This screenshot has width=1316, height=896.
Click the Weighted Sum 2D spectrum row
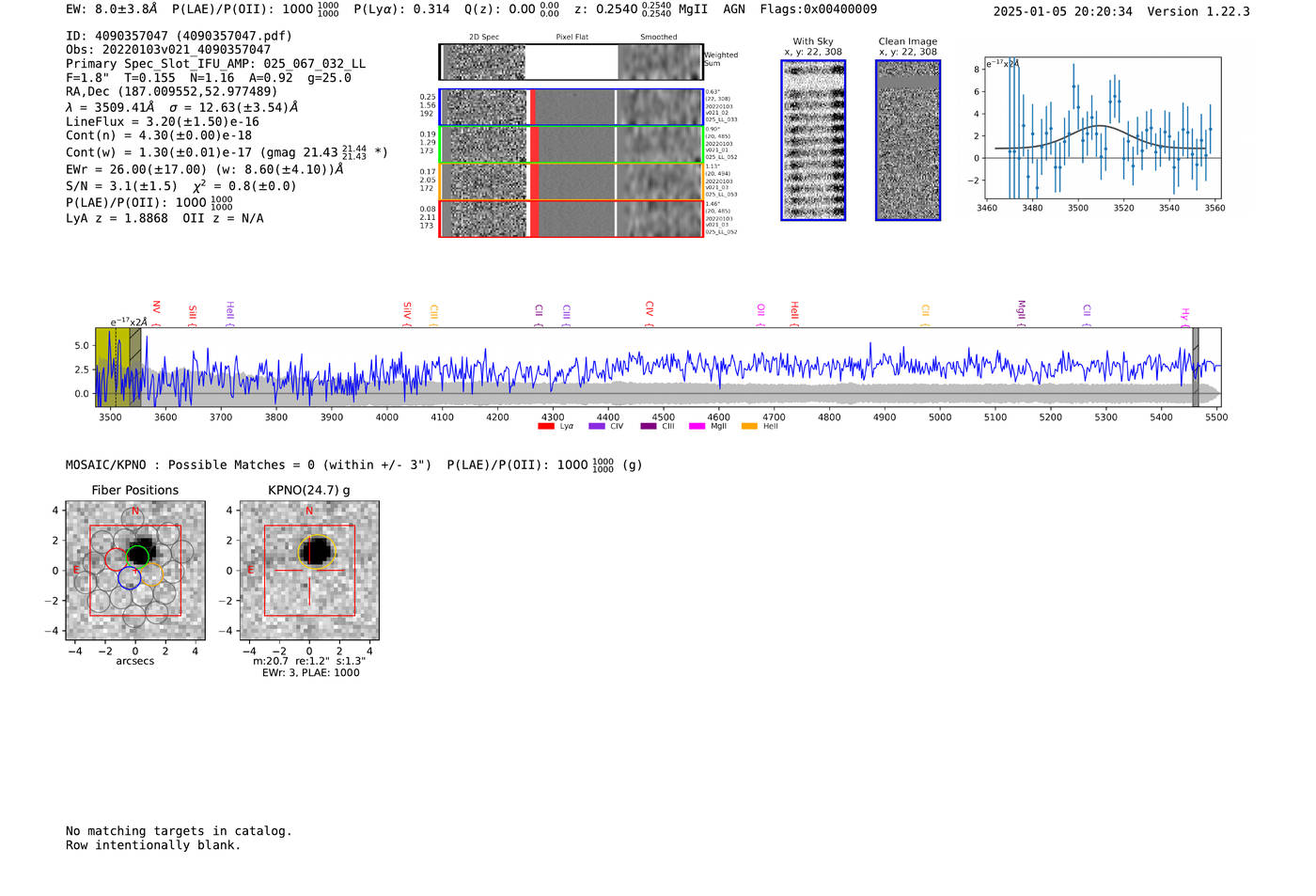point(571,62)
